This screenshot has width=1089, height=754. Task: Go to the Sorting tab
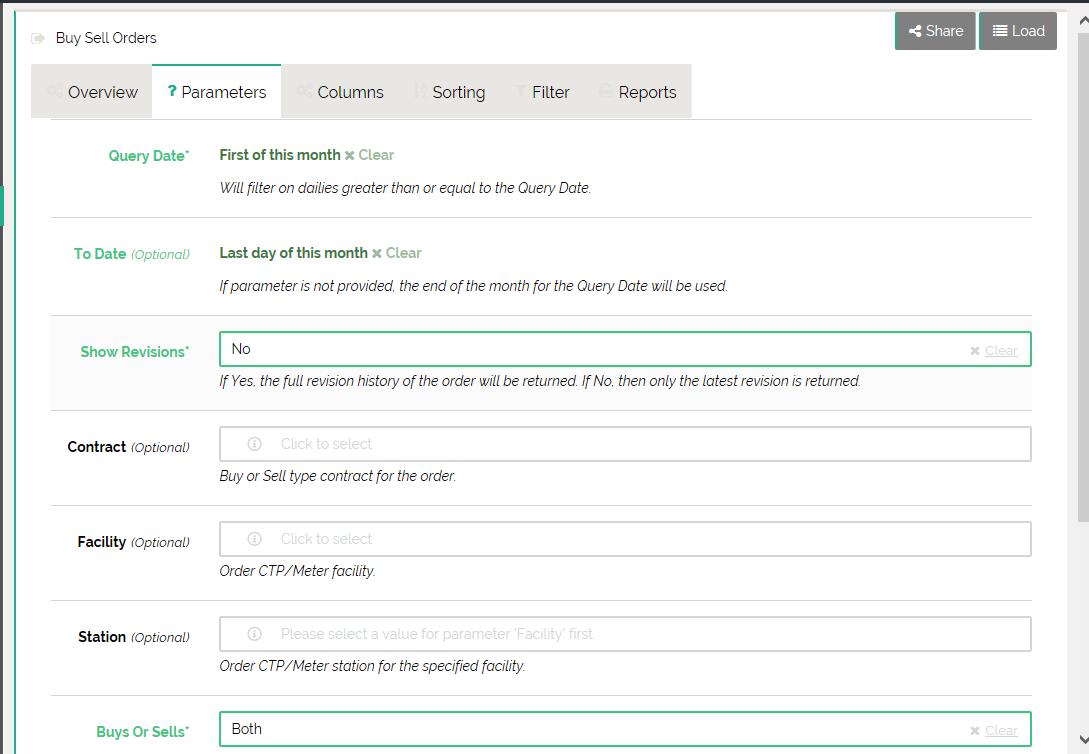click(449, 92)
